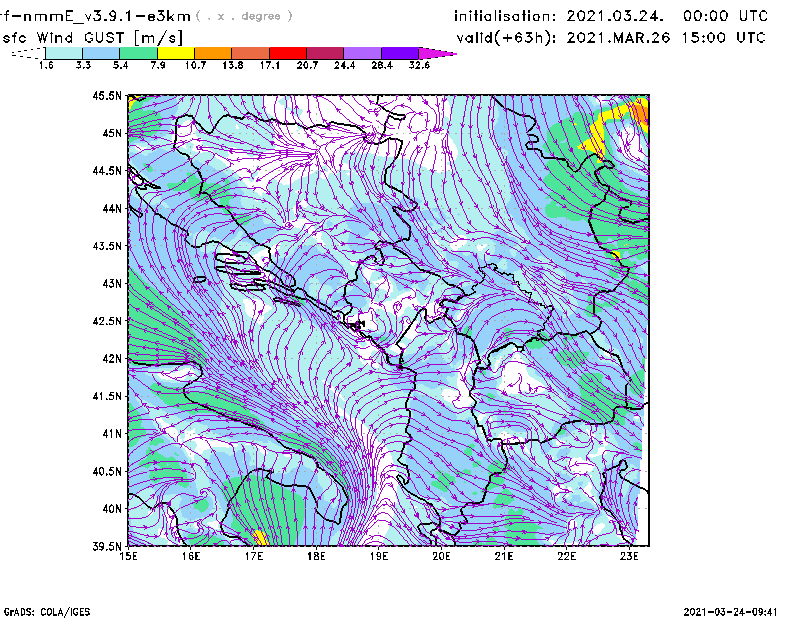Click the green legend color swatch
The width and height of the screenshot is (800, 618).
(x=138, y=53)
